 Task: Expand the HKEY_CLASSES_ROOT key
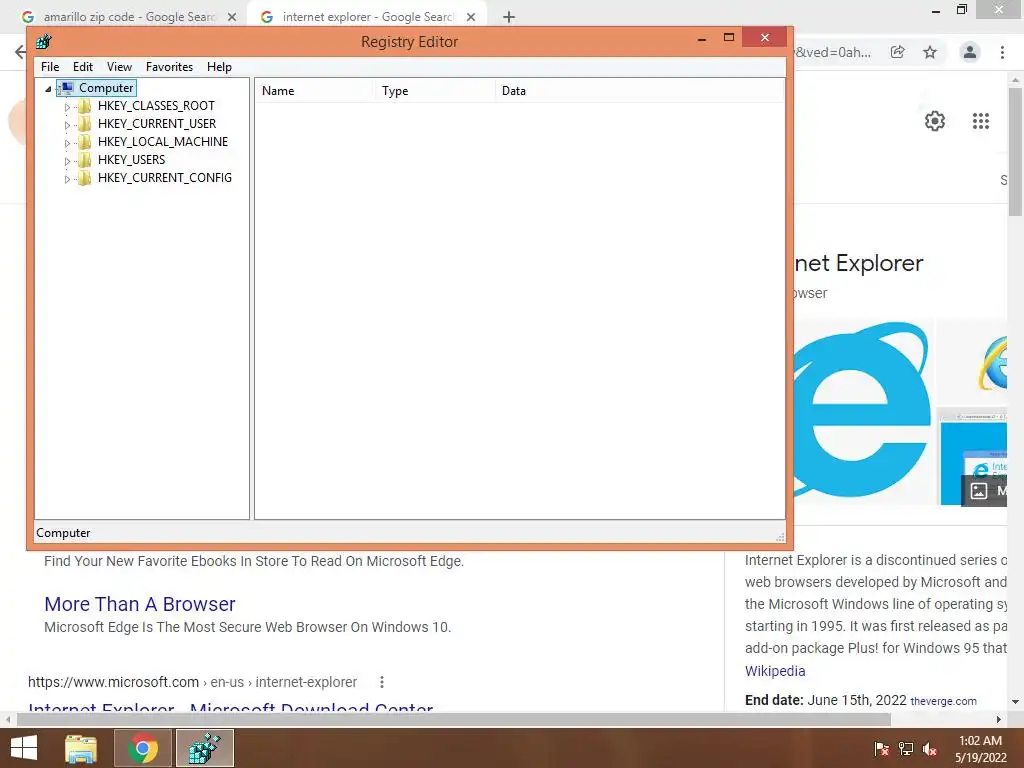point(67,106)
